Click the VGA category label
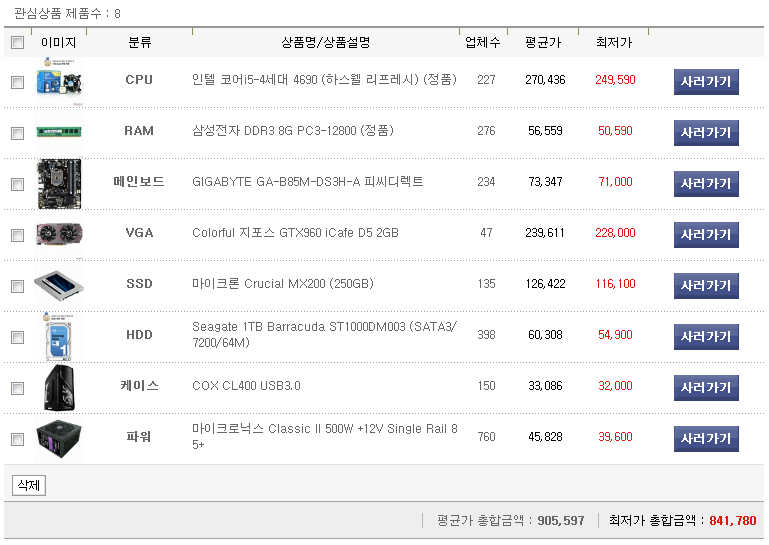769x545 pixels. click(139, 233)
